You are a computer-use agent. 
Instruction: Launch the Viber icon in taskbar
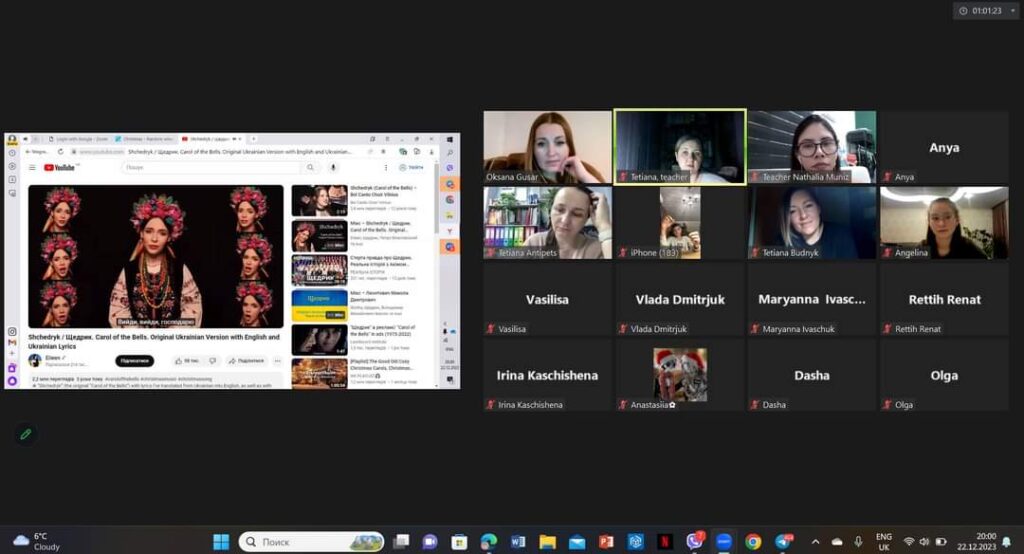[694, 541]
